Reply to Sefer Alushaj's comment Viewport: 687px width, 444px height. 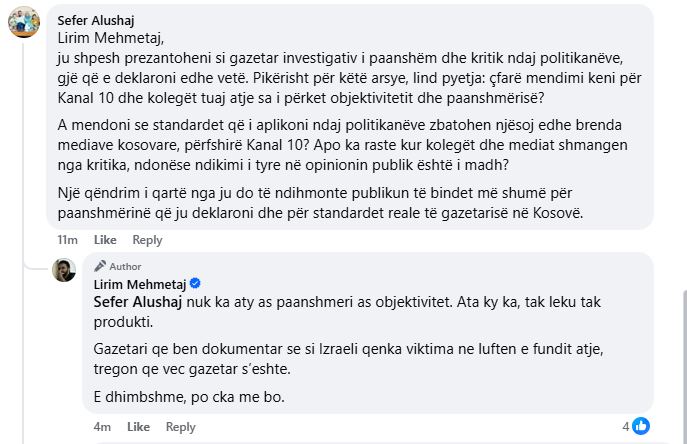(147, 240)
